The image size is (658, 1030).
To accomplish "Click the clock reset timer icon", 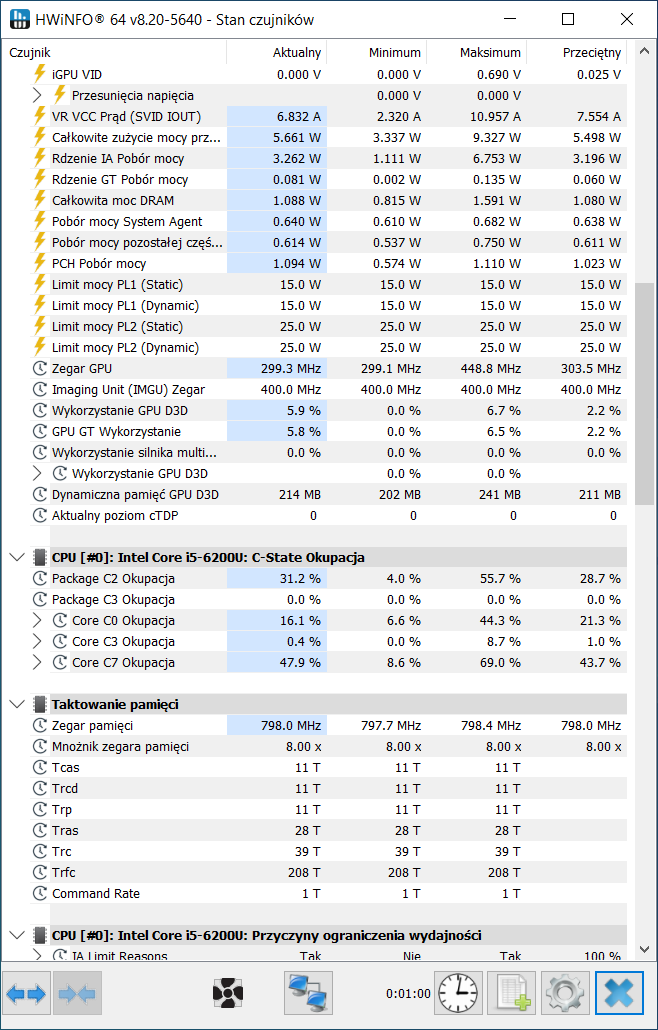I will tap(458, 994).
